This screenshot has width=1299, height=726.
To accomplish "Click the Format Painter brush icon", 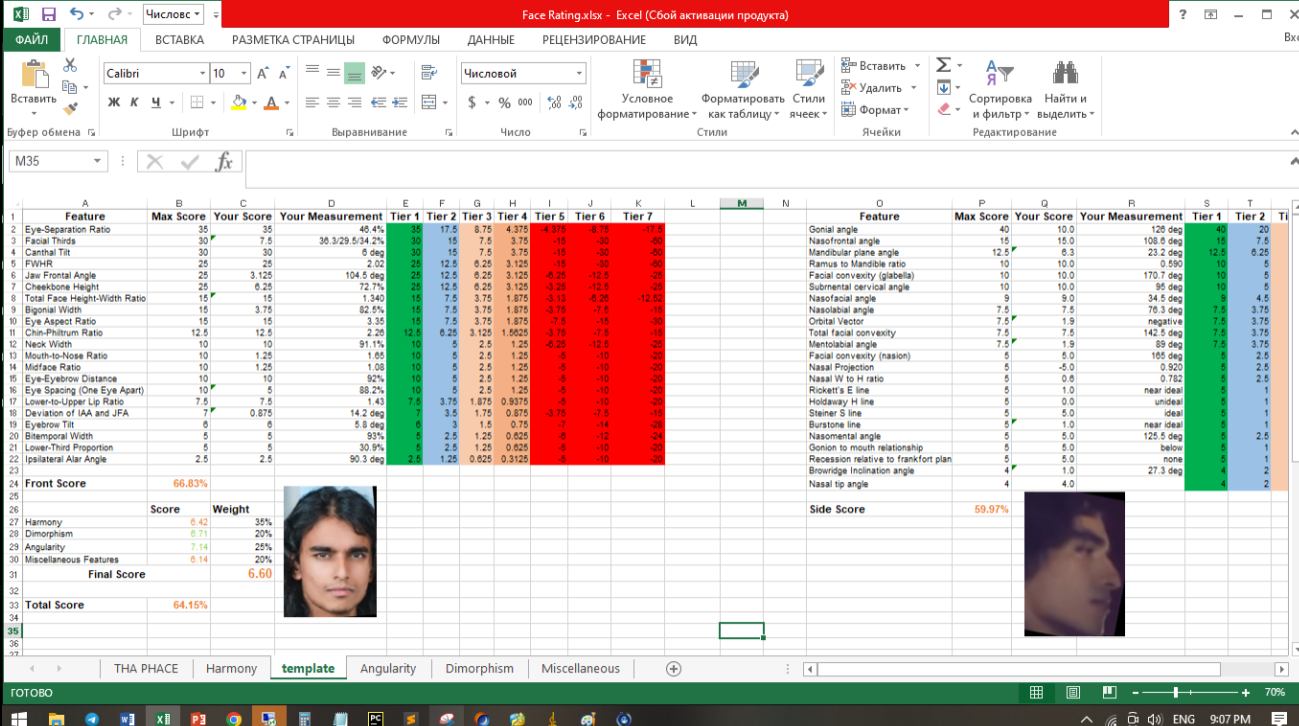I will point(70,109).
